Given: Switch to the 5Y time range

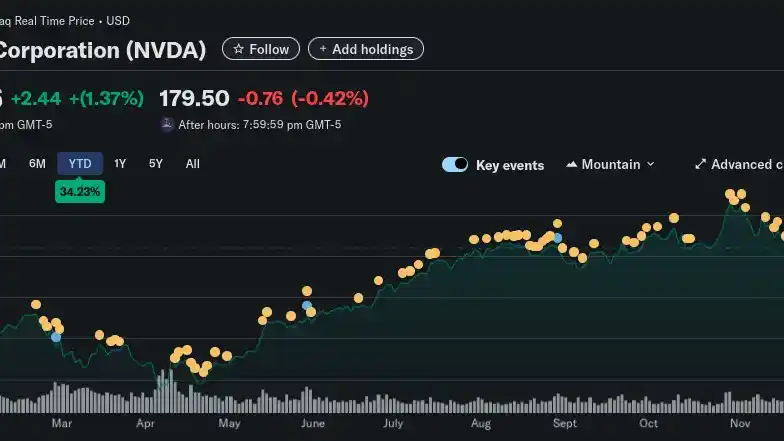Looking at the screenshot, I should tap(155, 163).
